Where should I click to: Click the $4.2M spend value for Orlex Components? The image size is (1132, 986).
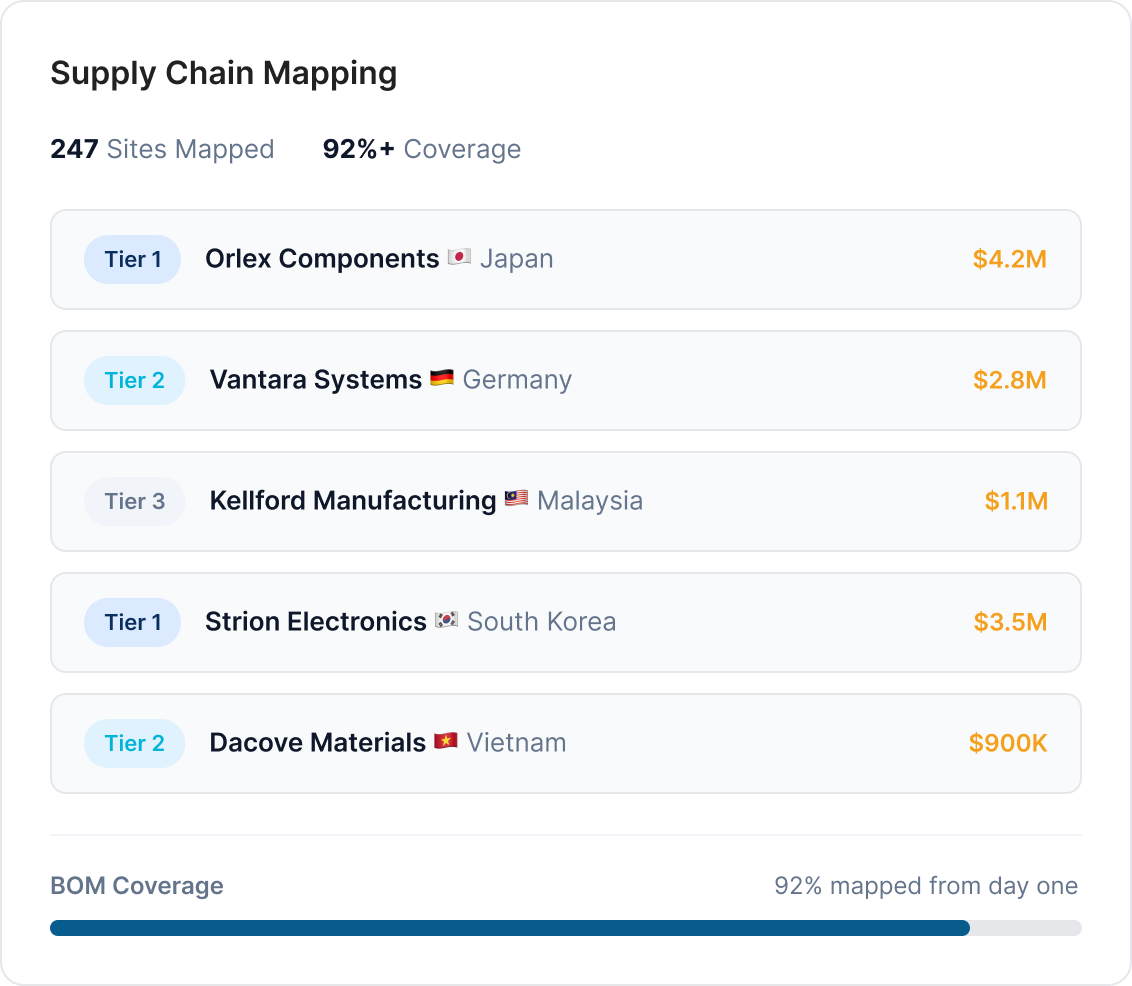[x=1010, y=258]
